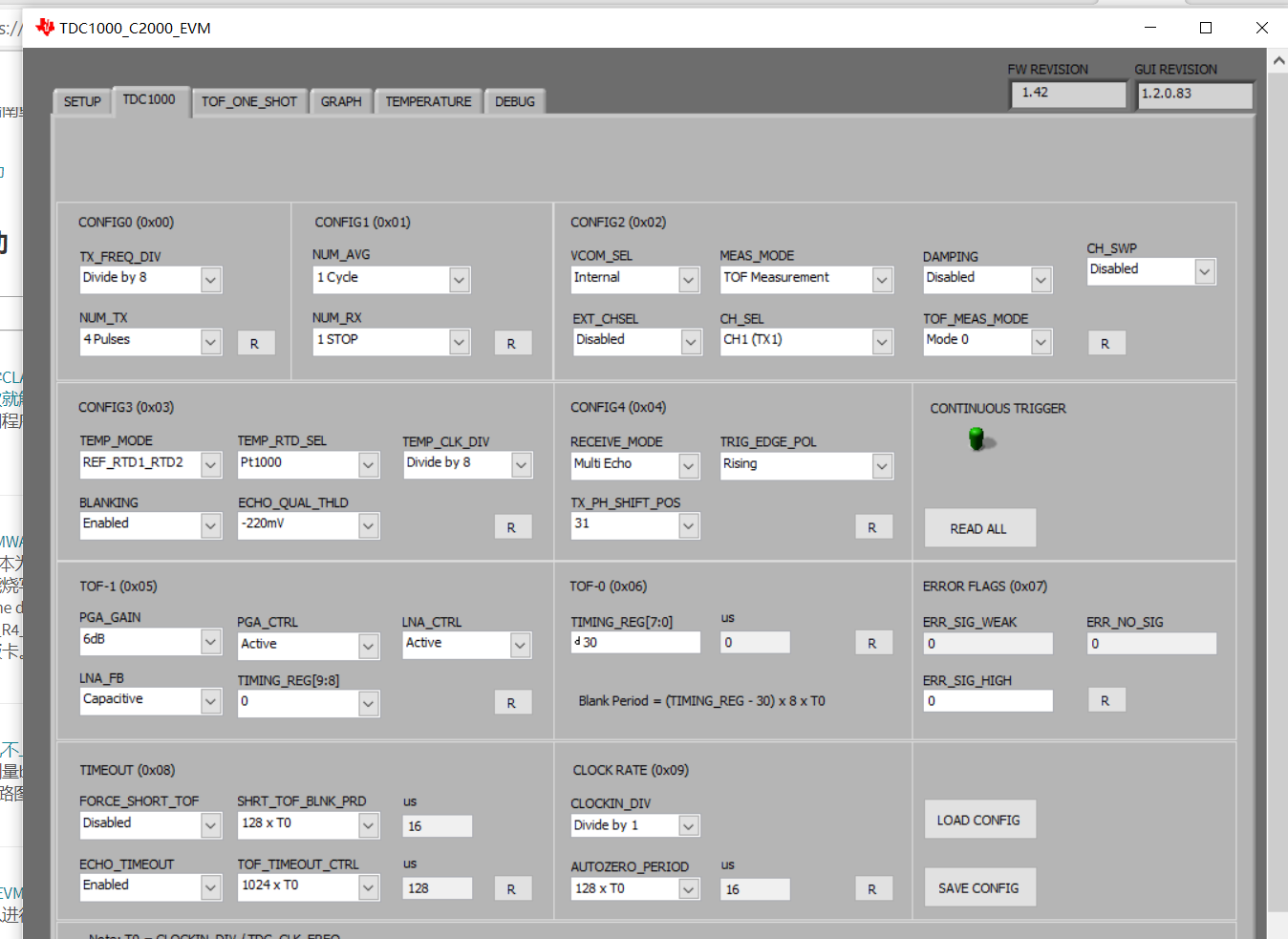Viewport: 1288px width, 939px height.
Task: Click the R read button for CONFIG2
Action: (1106, 343)
